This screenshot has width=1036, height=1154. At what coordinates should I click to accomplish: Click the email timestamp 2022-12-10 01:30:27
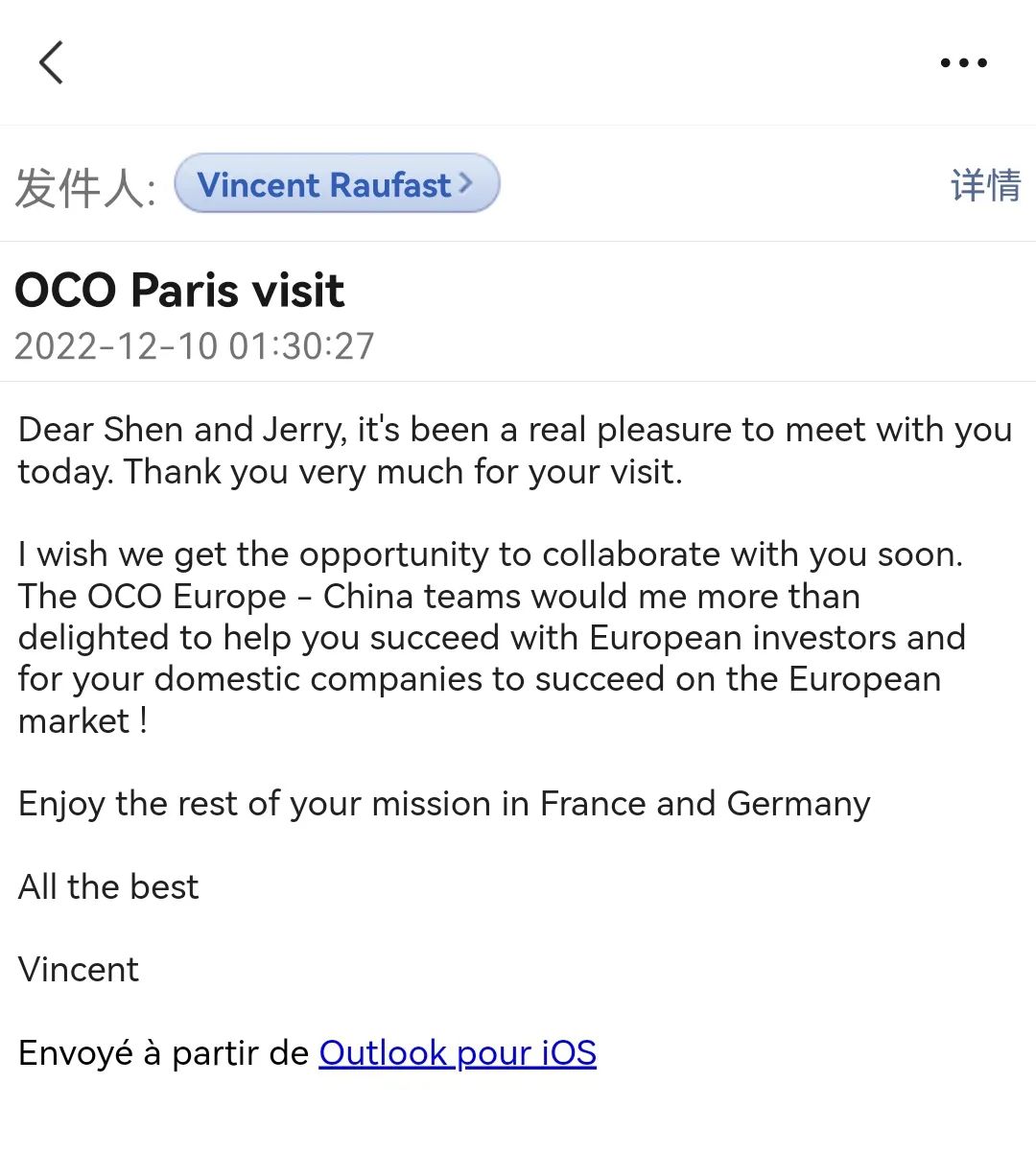pyautogui.click(x=195, y=346)
